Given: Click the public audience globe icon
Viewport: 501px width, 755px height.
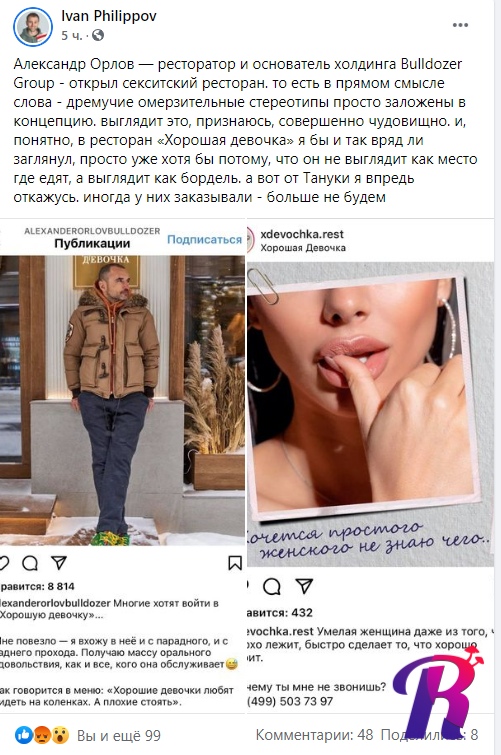Looking at the screenshot, I should (98, 36).
